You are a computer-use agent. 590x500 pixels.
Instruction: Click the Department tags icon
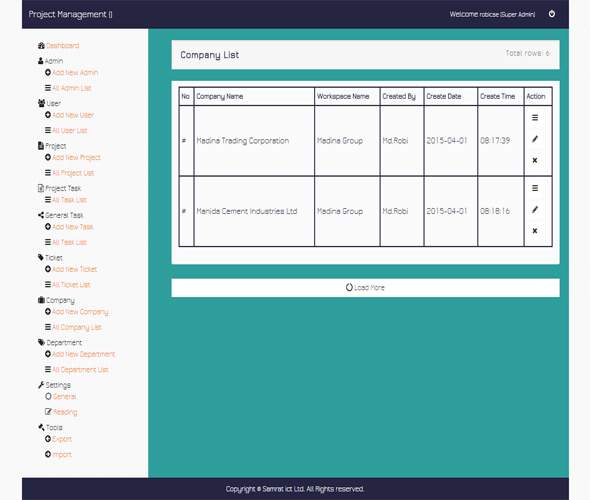pyautogui.click(x=41, y=342)
